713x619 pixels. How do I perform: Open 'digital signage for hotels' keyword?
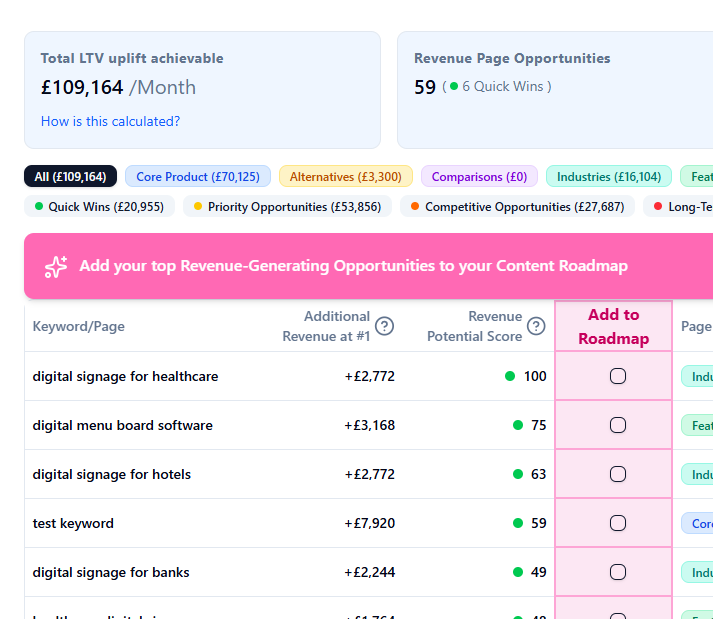pos(111,474)
